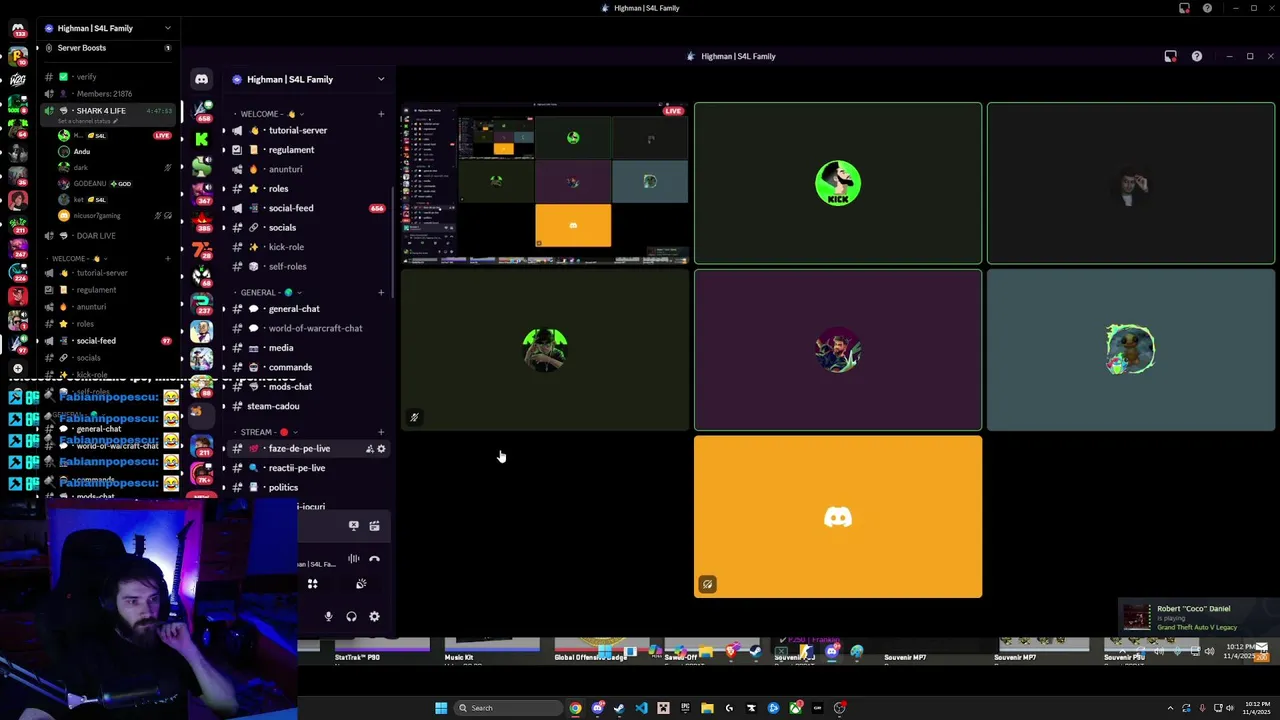This screenshot has height=720, width=1280.
Task: Disconnect from voice call
Action: [x=374, y=559]
